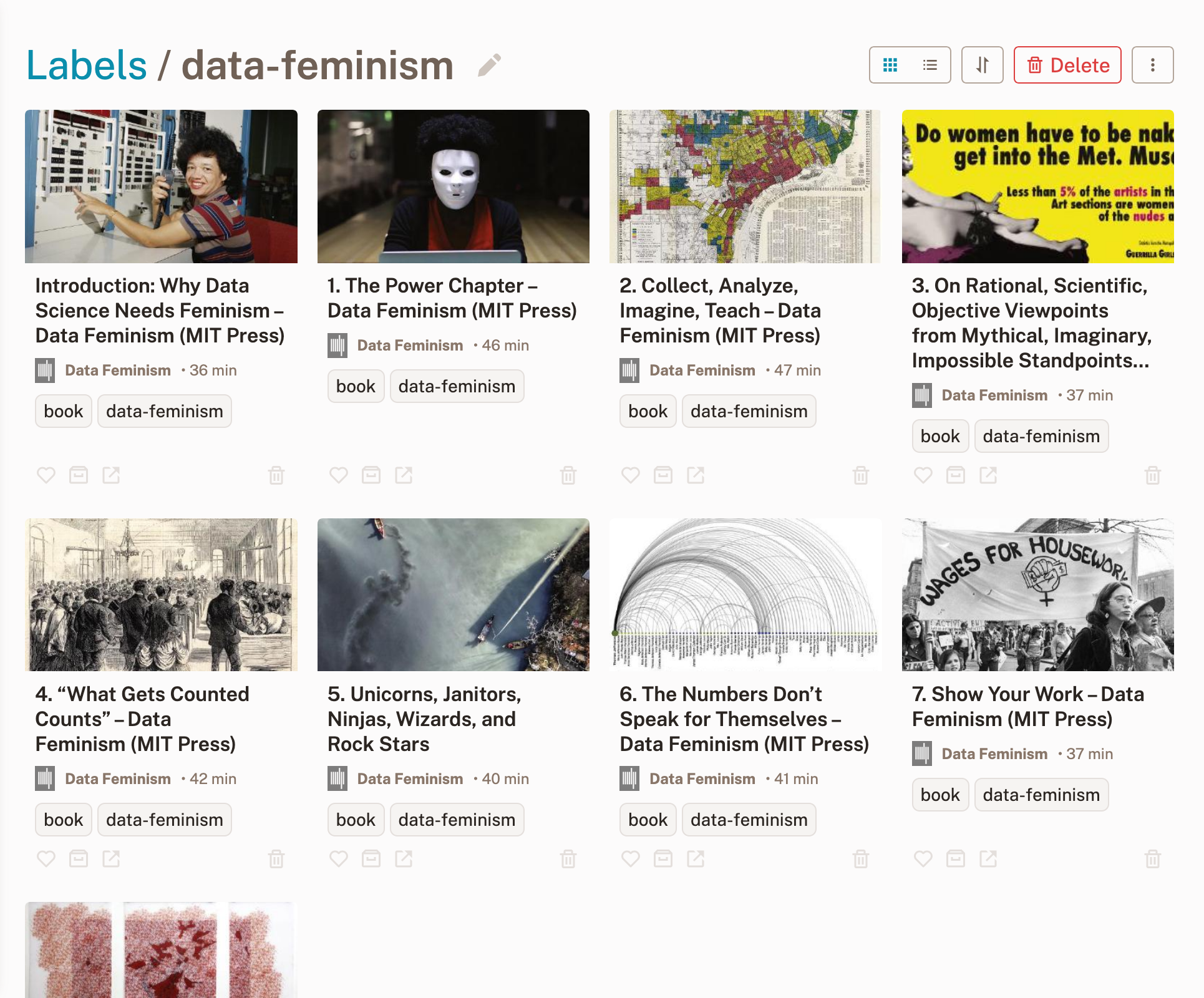Favorite the On Rational, Scientific article
1204x998 pixels.
(923, 475)
